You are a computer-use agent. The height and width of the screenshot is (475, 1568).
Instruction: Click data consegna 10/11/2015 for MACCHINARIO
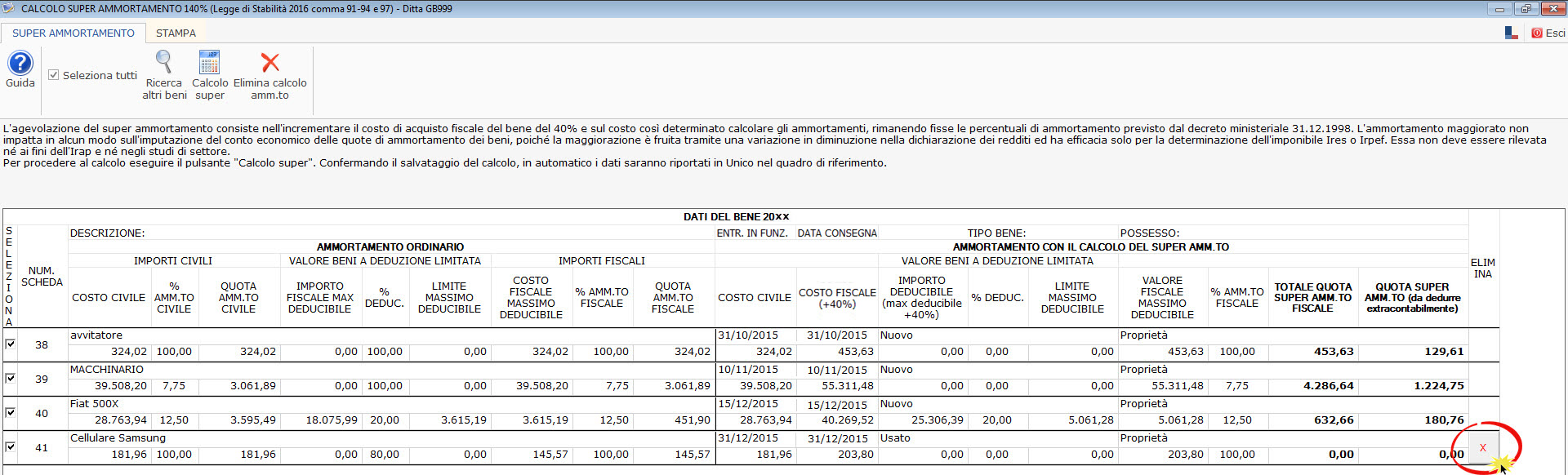pyautogui.click(x=837, y=371)
